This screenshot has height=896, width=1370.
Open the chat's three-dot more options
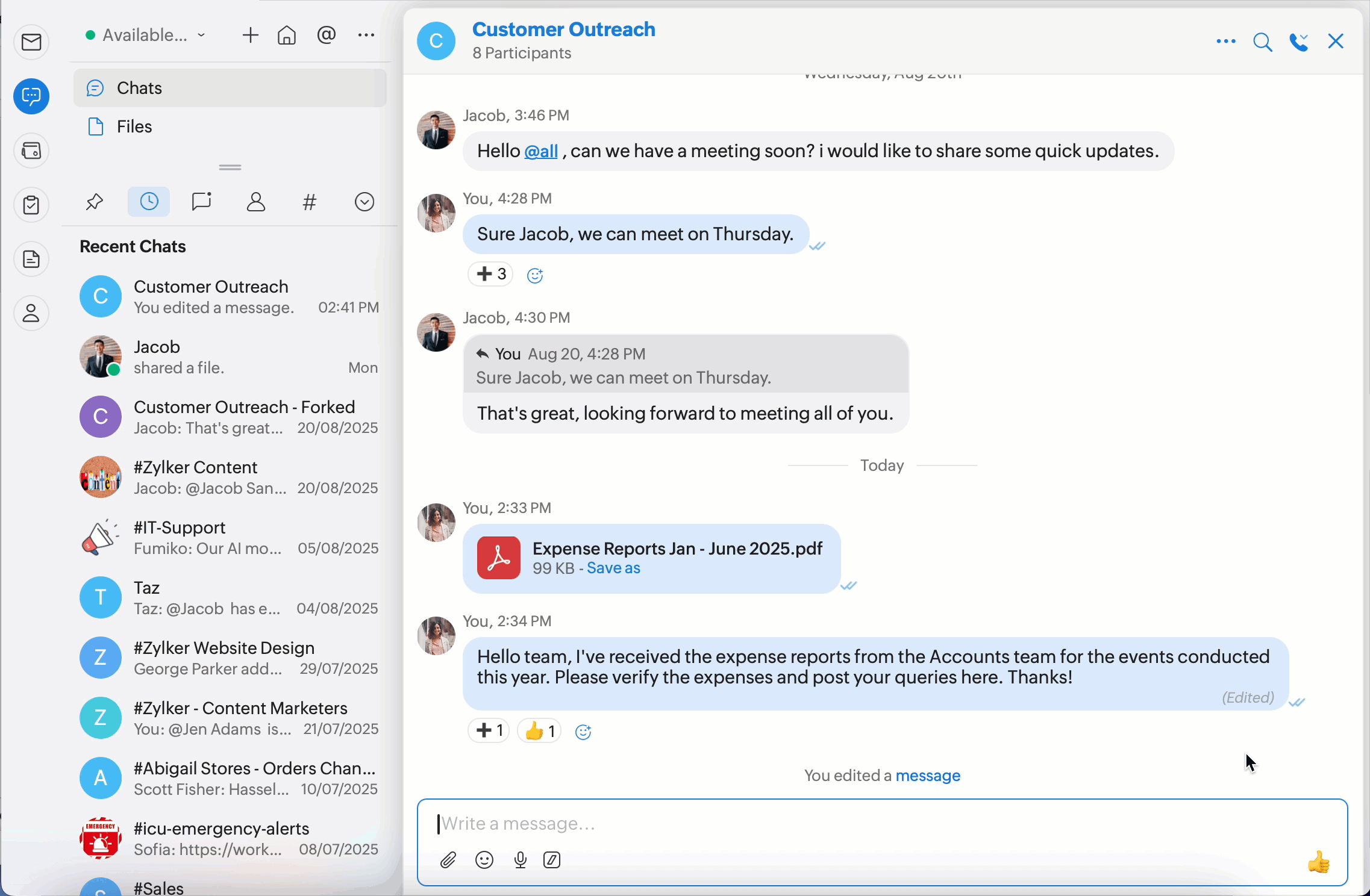tap(1225, 42)
